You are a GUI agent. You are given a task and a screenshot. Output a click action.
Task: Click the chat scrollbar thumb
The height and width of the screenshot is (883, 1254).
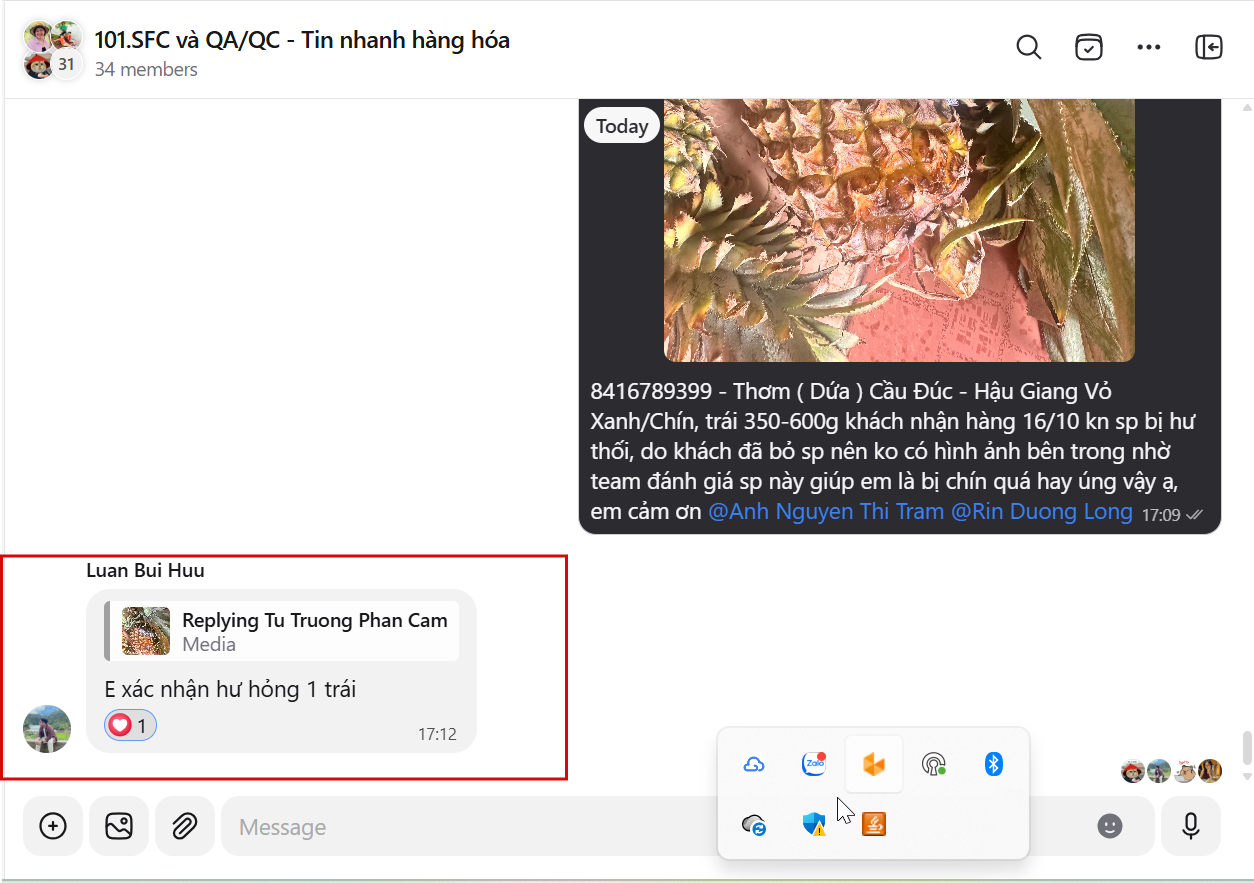pos(1246,747)
